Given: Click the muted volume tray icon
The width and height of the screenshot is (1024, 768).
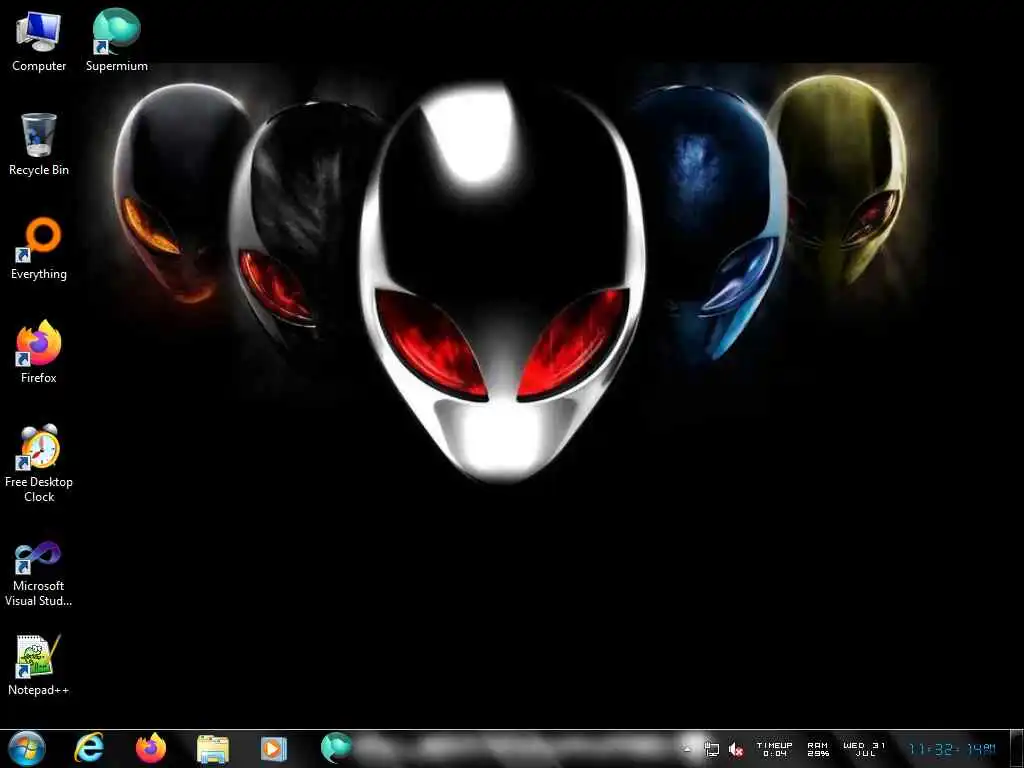Looking at the screenshot, I should (x=736, y=750).
